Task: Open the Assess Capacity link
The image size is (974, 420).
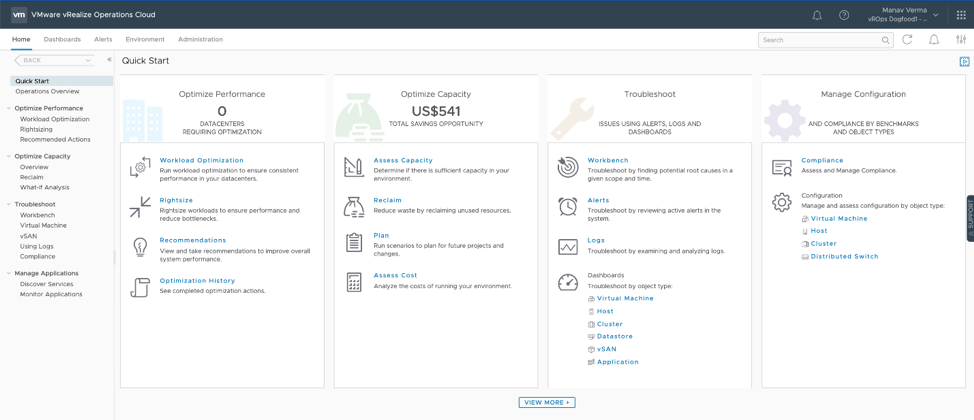Action: (x=403, y=160)
